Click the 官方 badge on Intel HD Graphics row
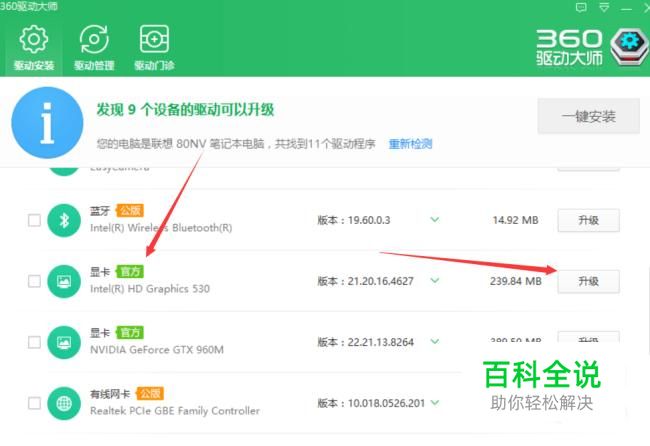 tap(130, 271)
